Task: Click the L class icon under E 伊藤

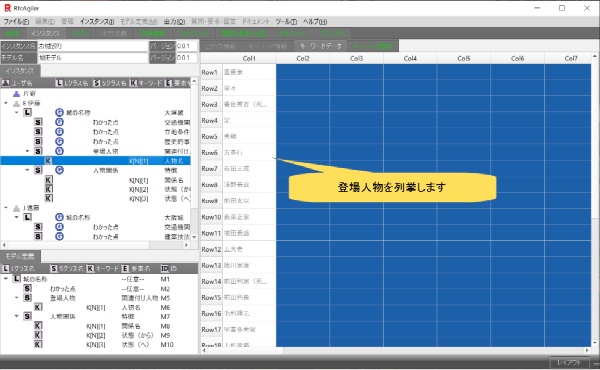Action: coord(27,112)
